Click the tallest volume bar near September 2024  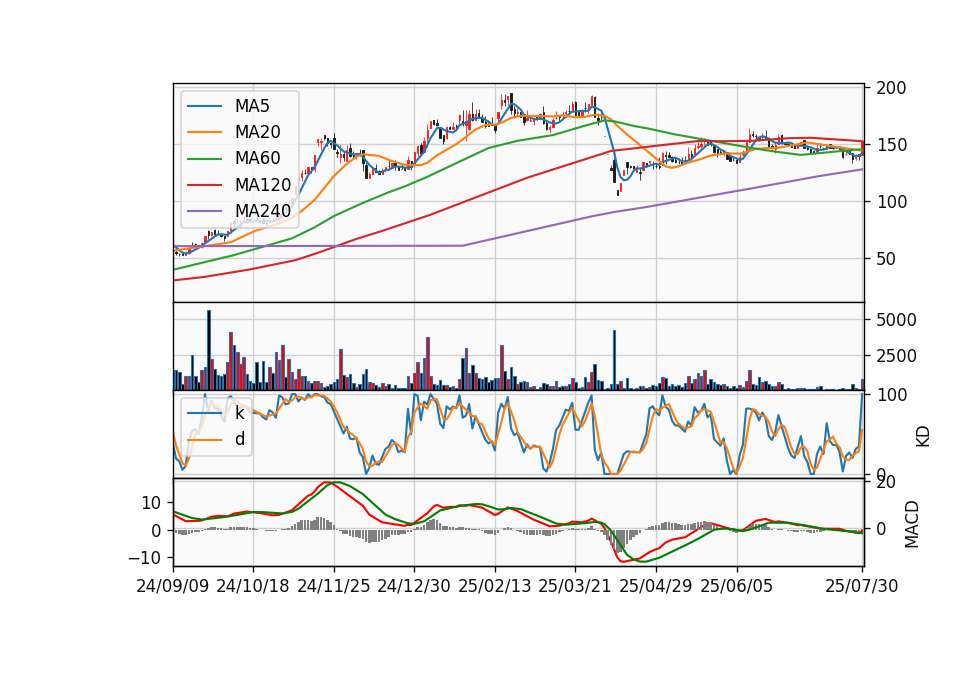point(209,350)
